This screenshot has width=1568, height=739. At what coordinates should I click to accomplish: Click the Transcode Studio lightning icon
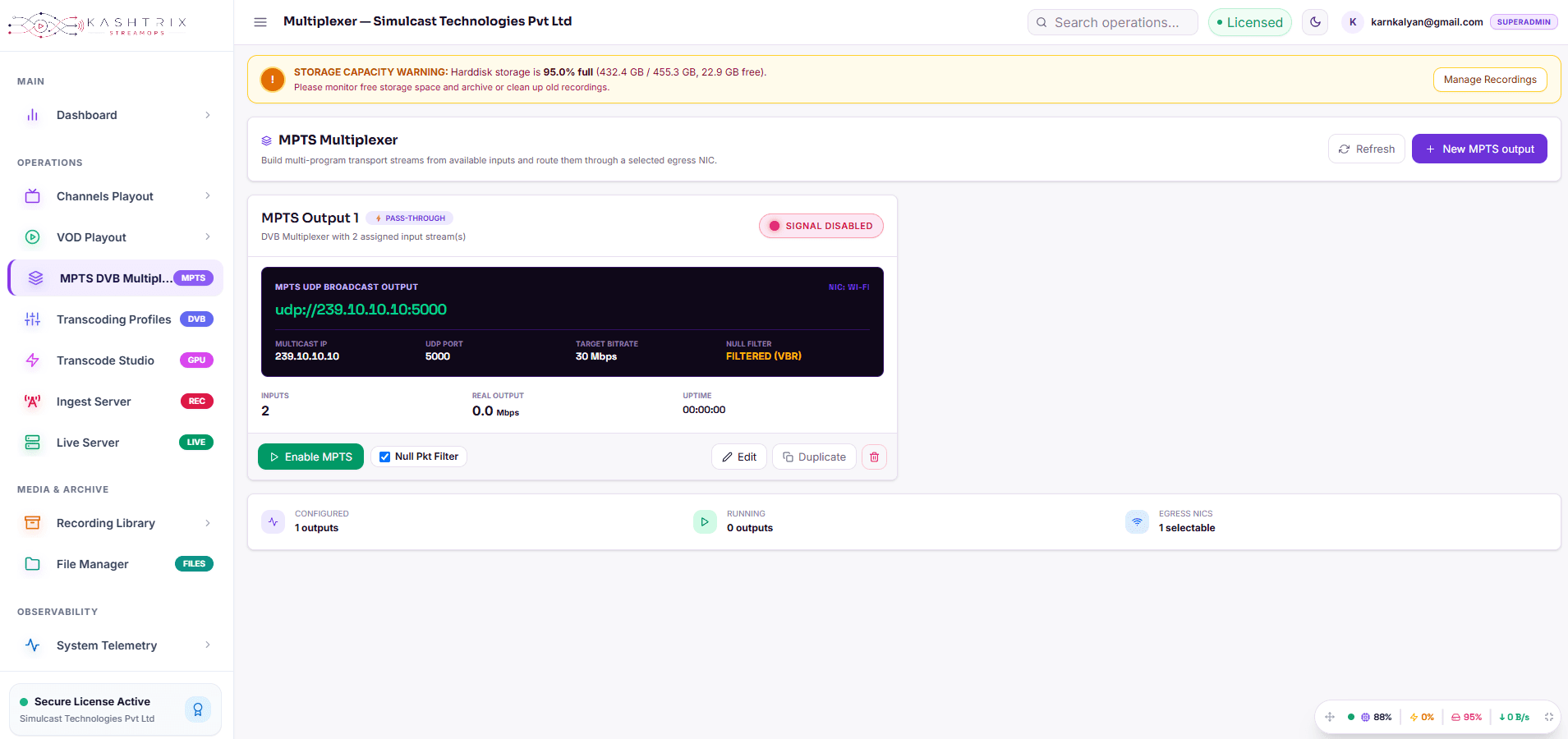click(33, 360)
